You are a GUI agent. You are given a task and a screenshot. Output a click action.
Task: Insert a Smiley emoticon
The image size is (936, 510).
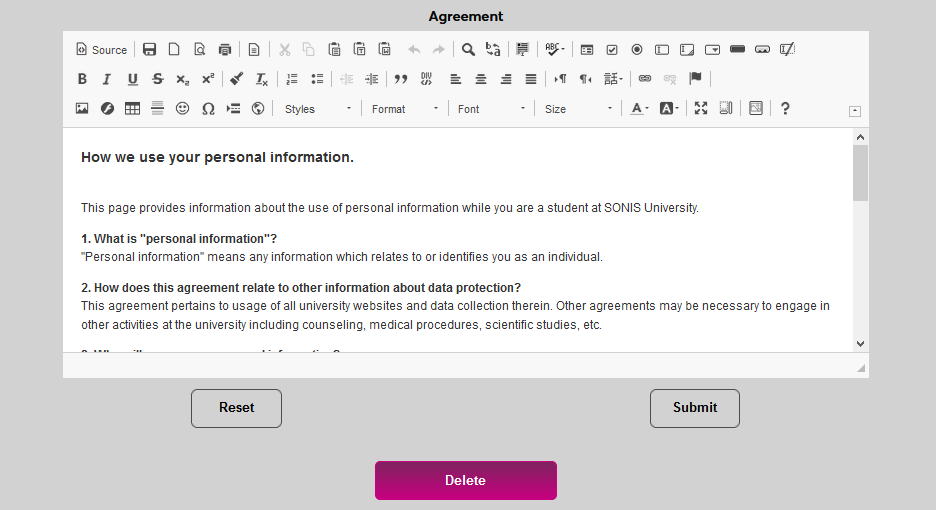coord(183,109)
